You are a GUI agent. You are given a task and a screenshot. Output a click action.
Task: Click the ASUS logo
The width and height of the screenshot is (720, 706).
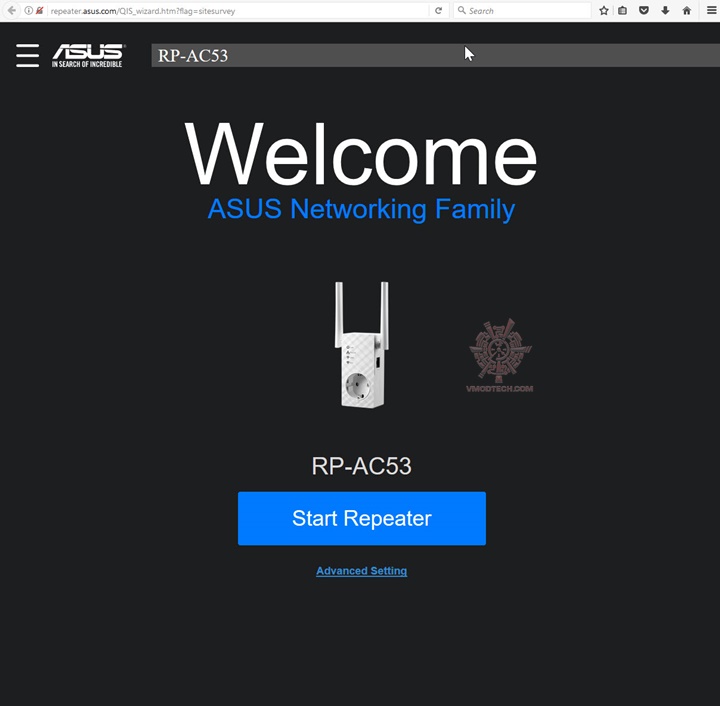(x=88, y=56)
